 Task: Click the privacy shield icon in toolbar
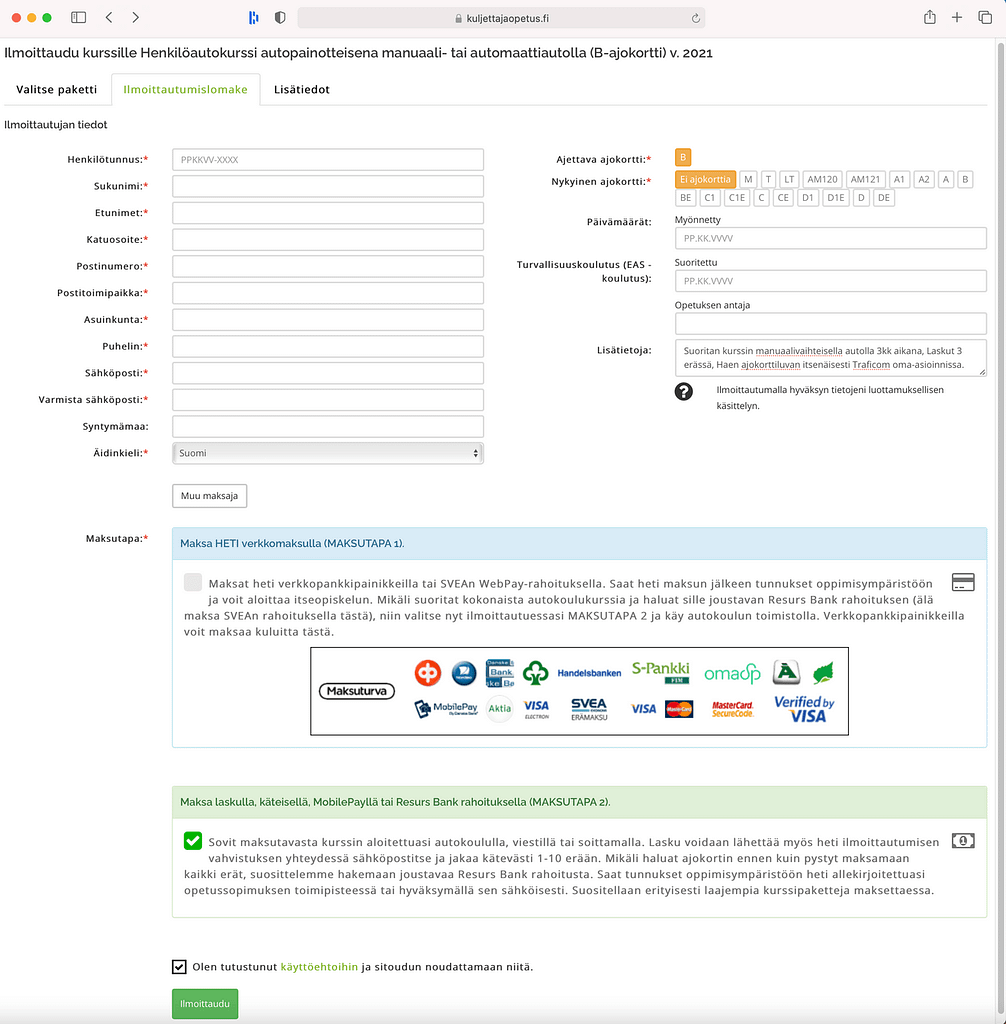[280, 18]
